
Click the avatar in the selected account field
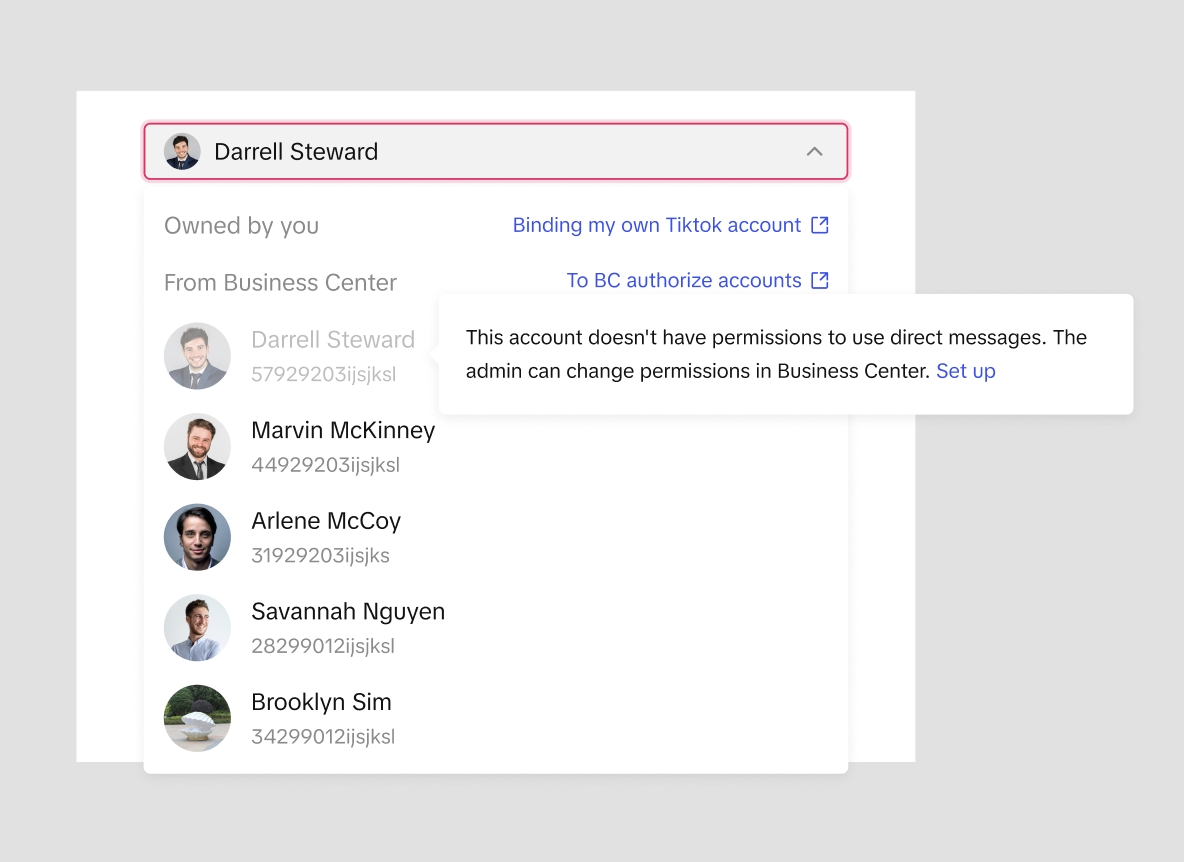[182, 152]
